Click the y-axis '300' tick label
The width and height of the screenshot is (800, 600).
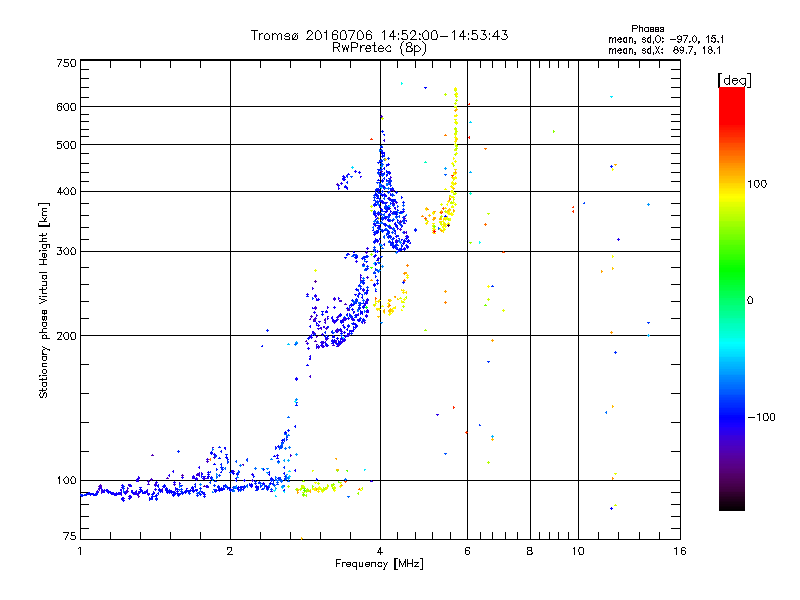click(66, 251)
